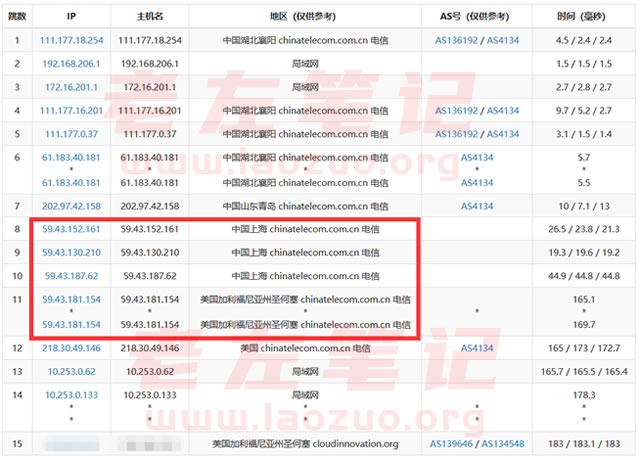Open the blue 10.253.0.62 IP link

[x=71, y=371]
